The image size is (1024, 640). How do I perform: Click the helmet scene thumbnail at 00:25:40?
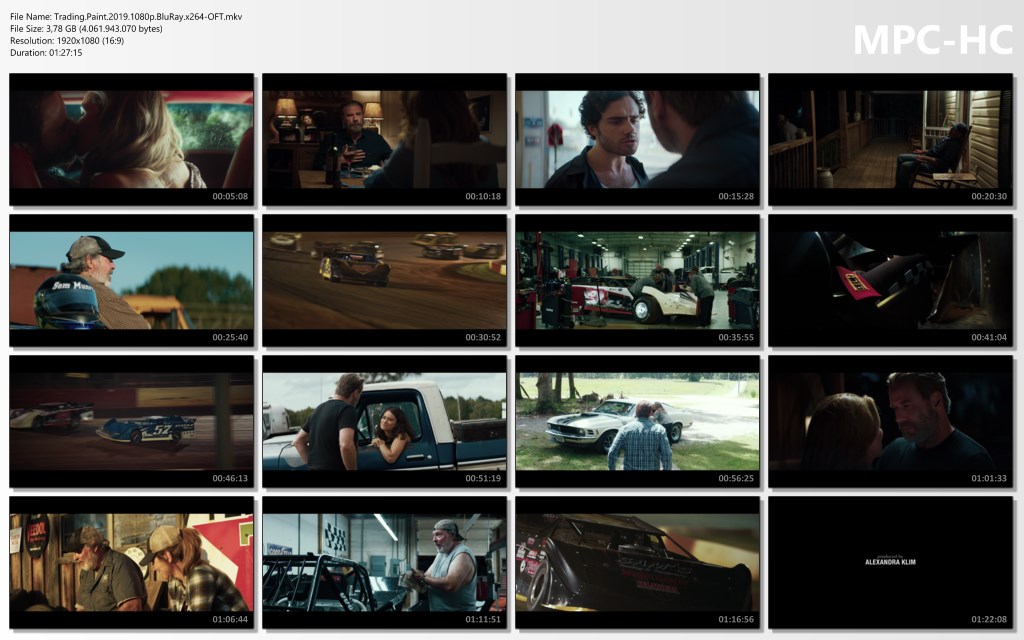[131, 280]
